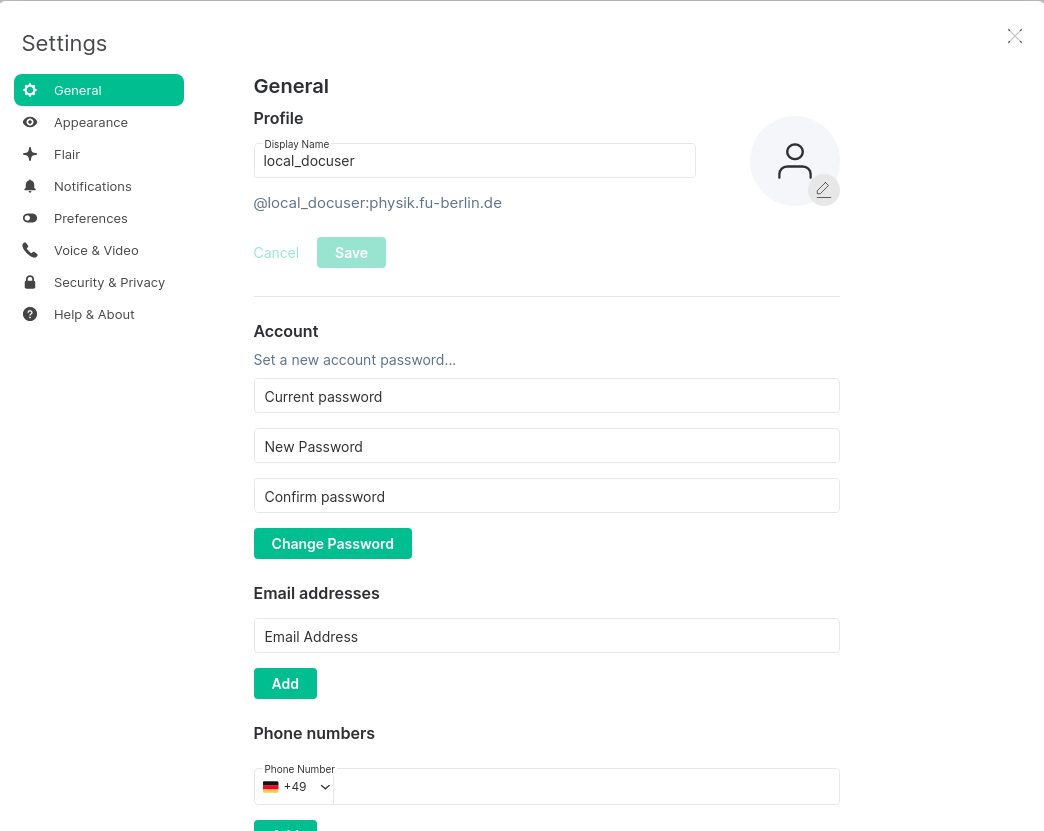The height and width of the screenshot is (831, 1044).
Task: Click Add under Email addresses
Action: click(x=285, y=684)
